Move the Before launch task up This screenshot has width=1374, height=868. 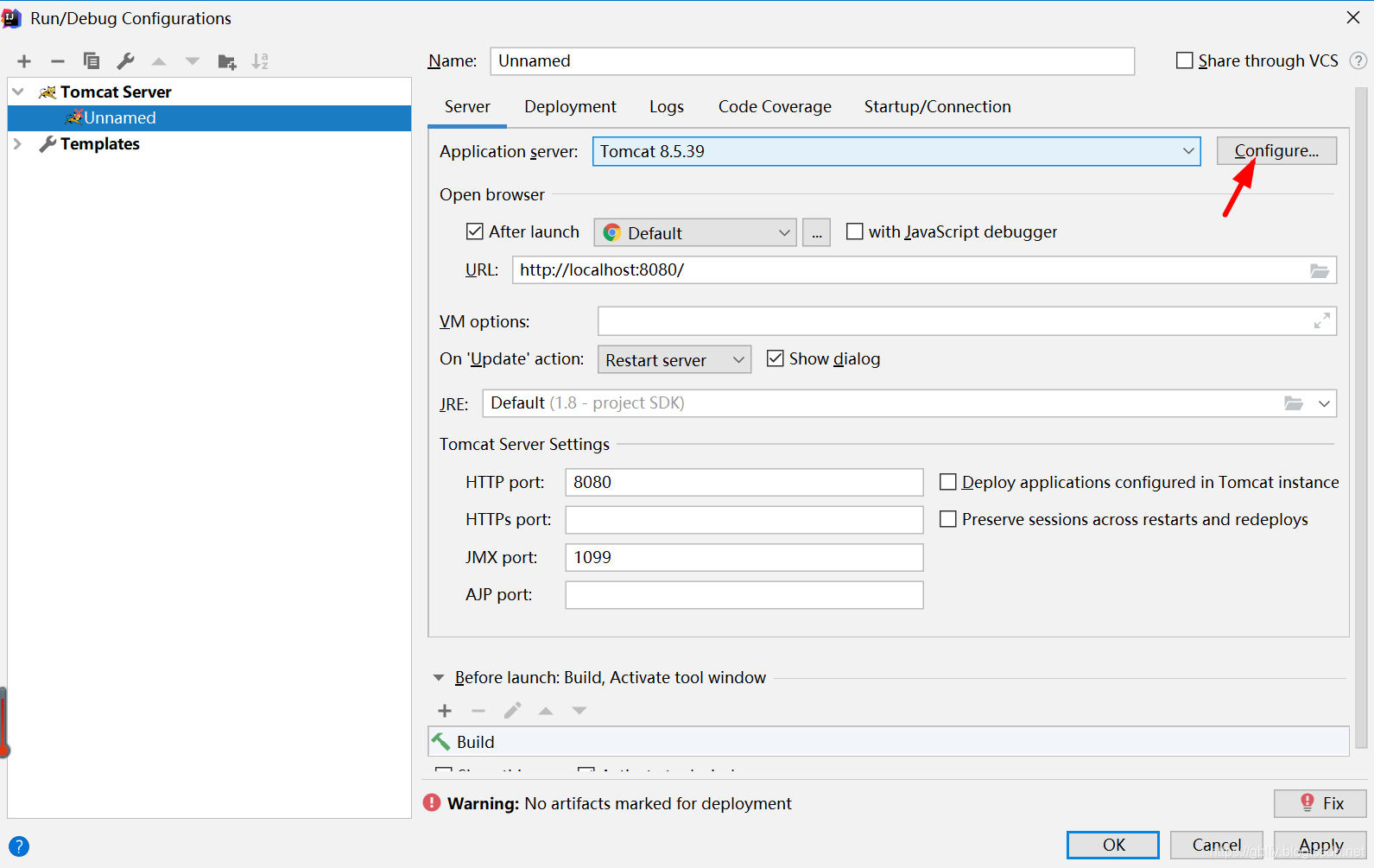click(546, 711)
